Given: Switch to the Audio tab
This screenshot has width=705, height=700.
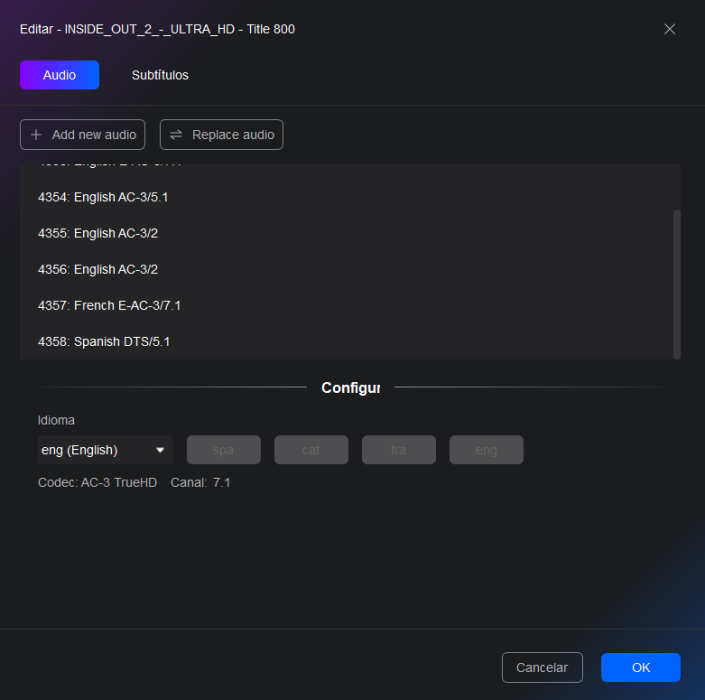Looking at the screenshot, I should 59,75.
